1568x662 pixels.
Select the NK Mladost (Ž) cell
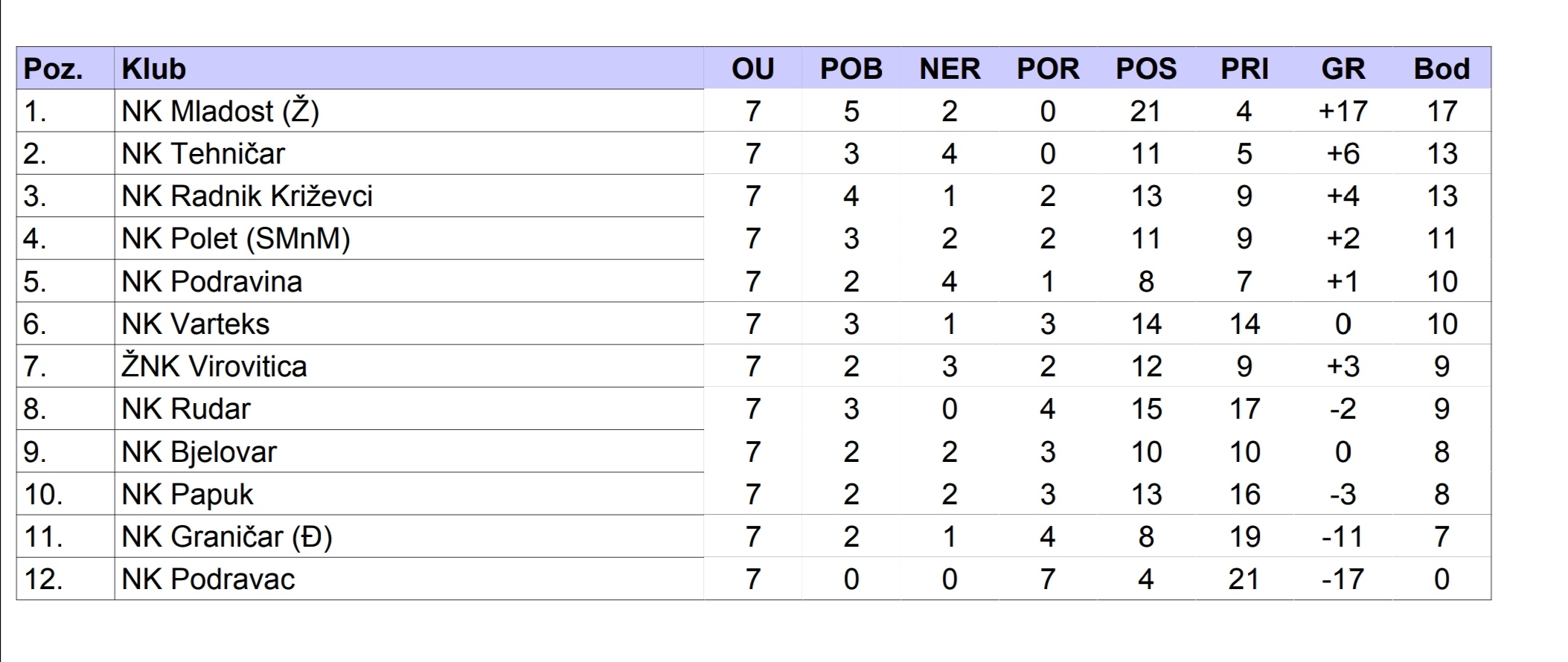[x=220, y=112]
